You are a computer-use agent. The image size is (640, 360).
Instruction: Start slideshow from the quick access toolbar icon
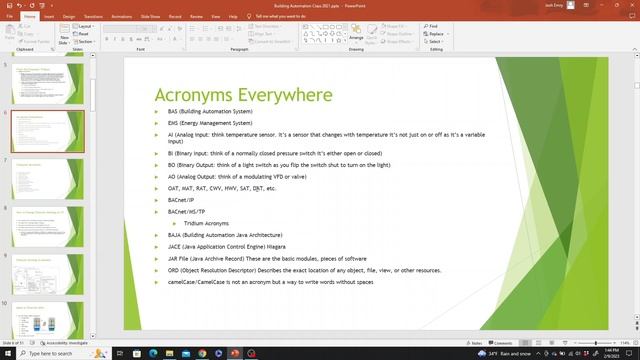42,6
